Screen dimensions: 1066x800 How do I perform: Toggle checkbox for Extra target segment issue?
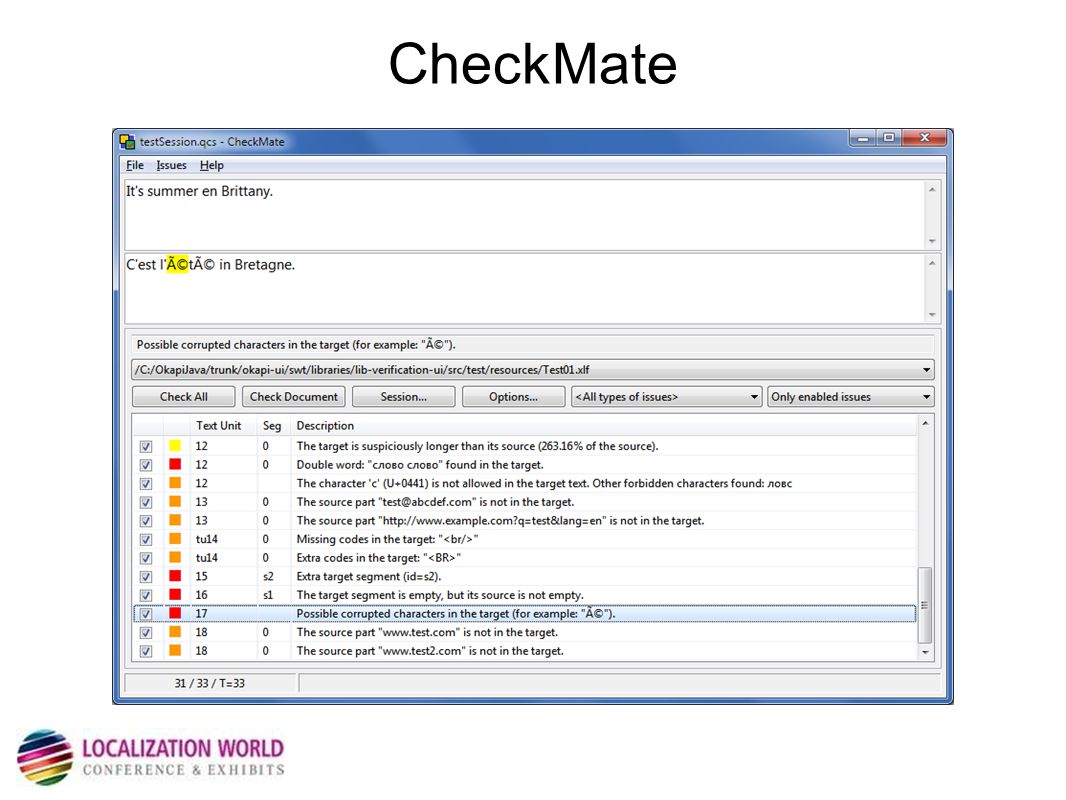(146, 576)
